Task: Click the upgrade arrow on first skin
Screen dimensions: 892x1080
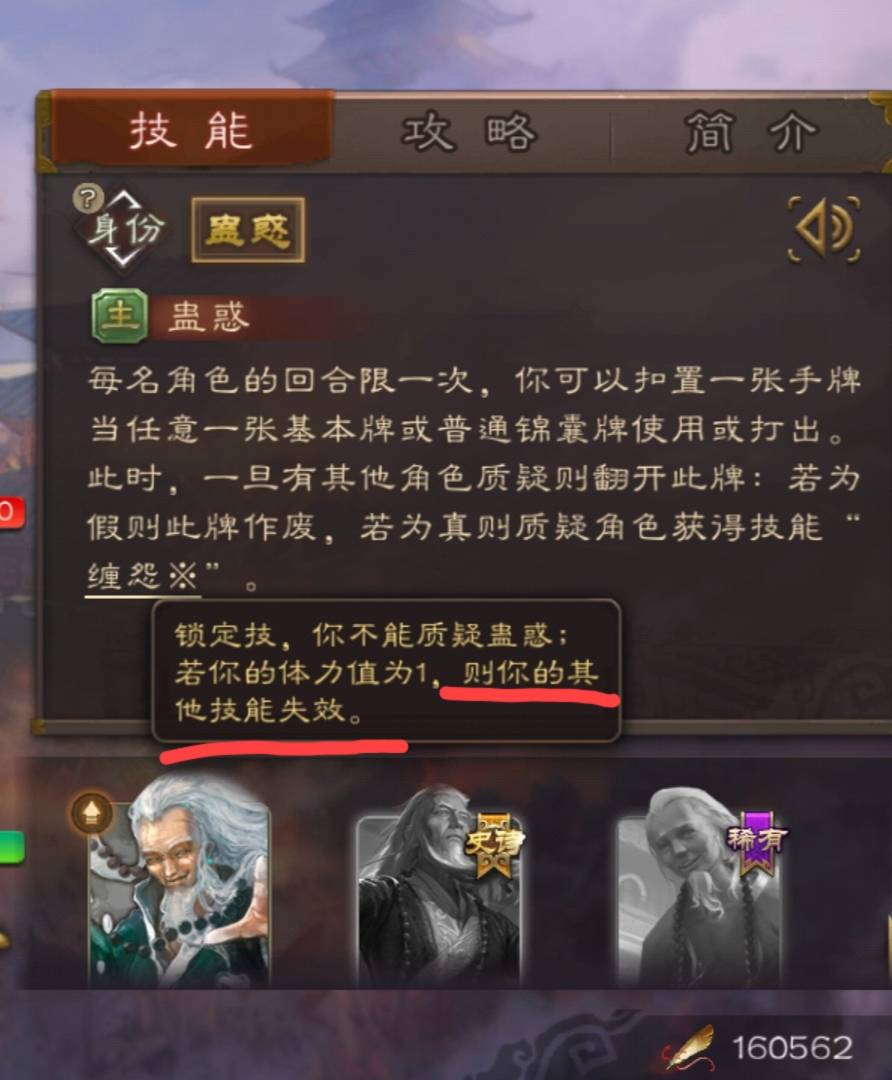Action: click(91, 813)
